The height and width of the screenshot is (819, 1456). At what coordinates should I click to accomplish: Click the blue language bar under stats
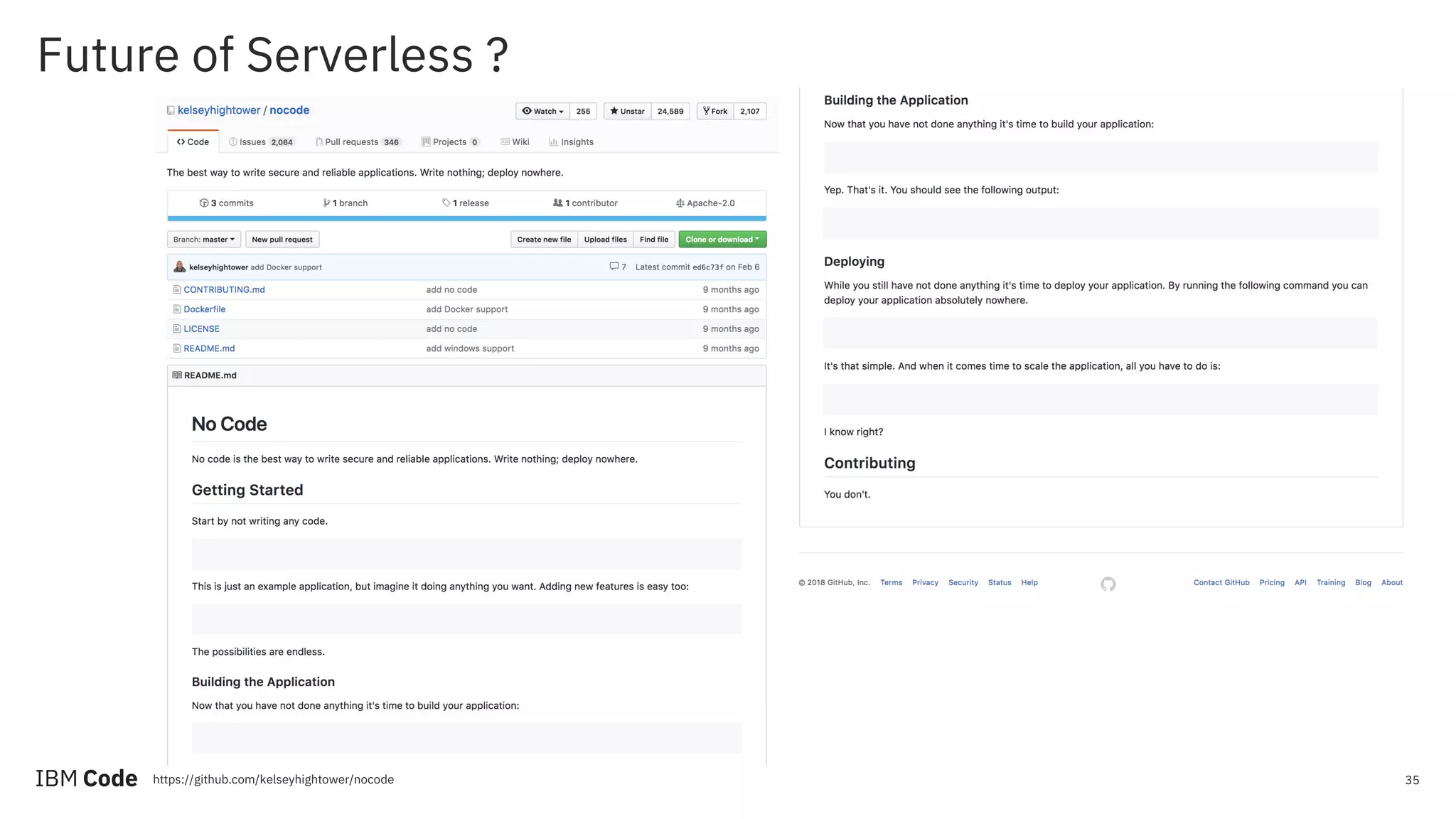[466, 218]
